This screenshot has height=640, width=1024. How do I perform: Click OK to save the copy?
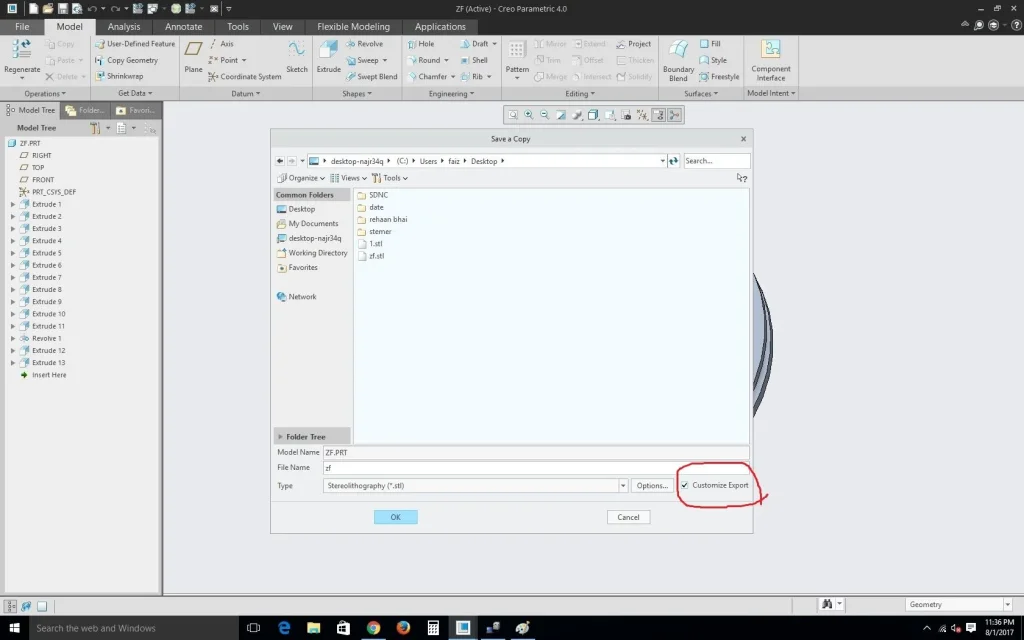[x=396, y=517]
